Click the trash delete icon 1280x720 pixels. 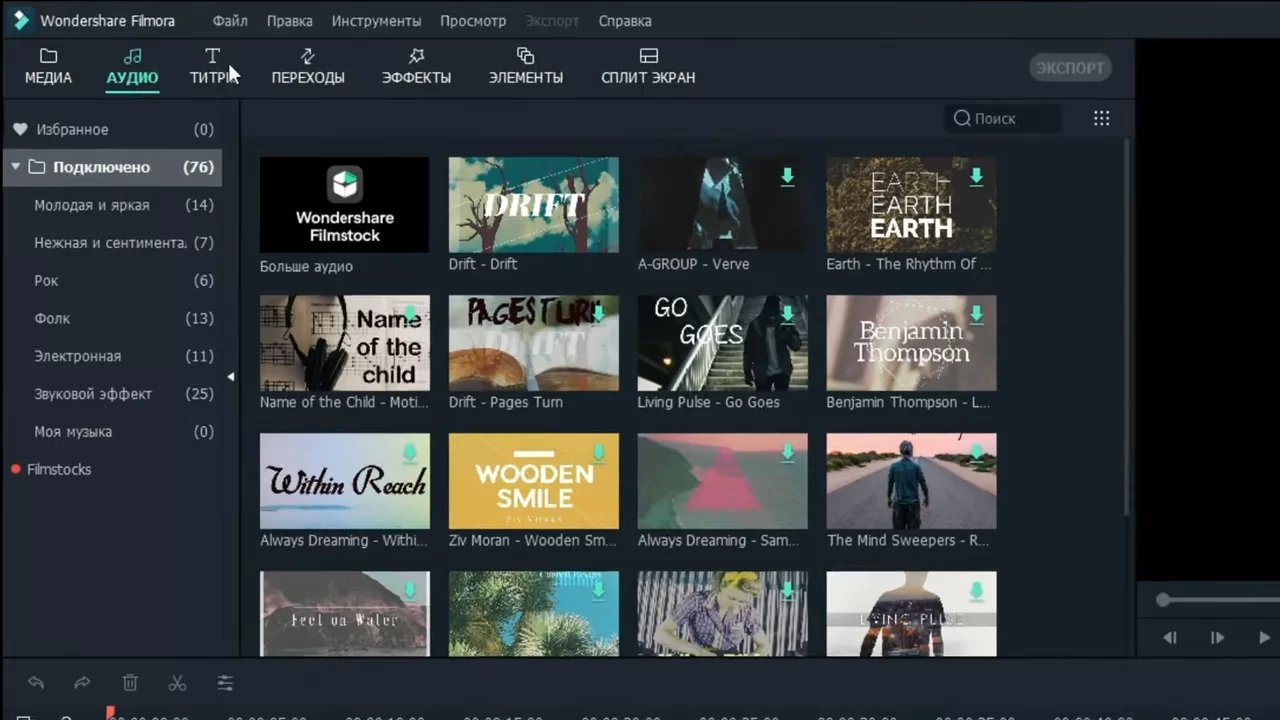tap(130, 683)
